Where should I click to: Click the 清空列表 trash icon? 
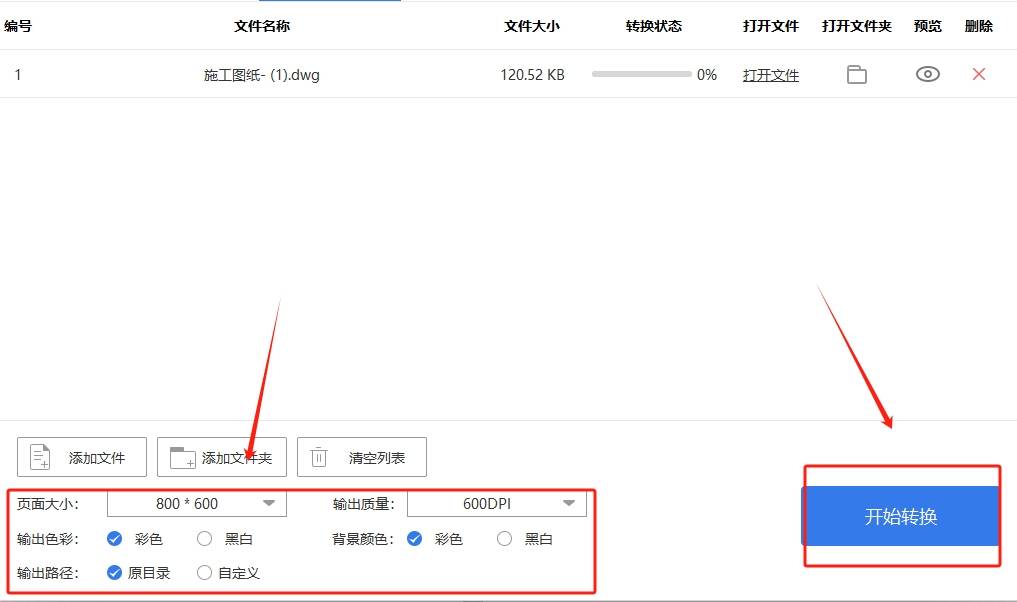coord(319,457)
